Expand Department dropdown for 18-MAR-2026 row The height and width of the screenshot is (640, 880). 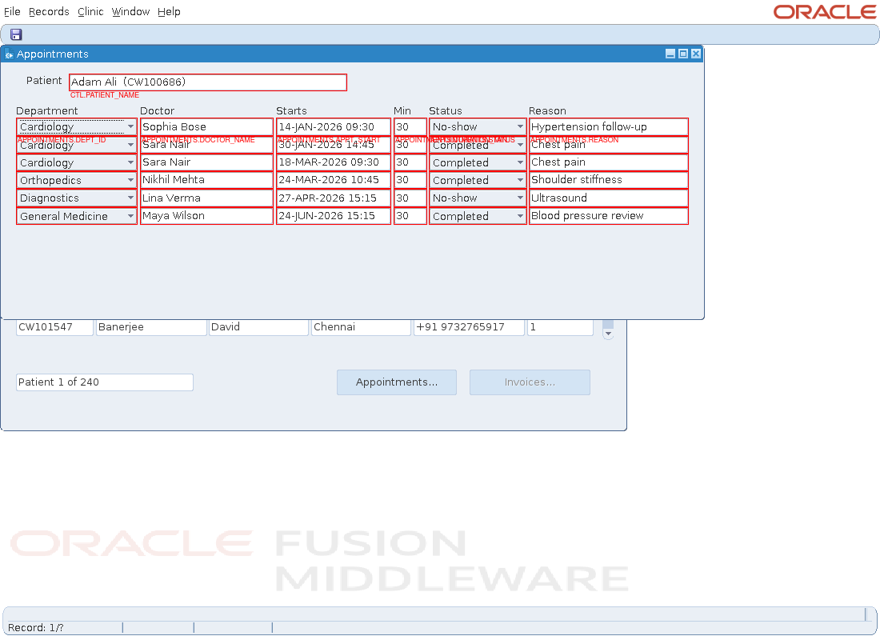click(130, 163)
